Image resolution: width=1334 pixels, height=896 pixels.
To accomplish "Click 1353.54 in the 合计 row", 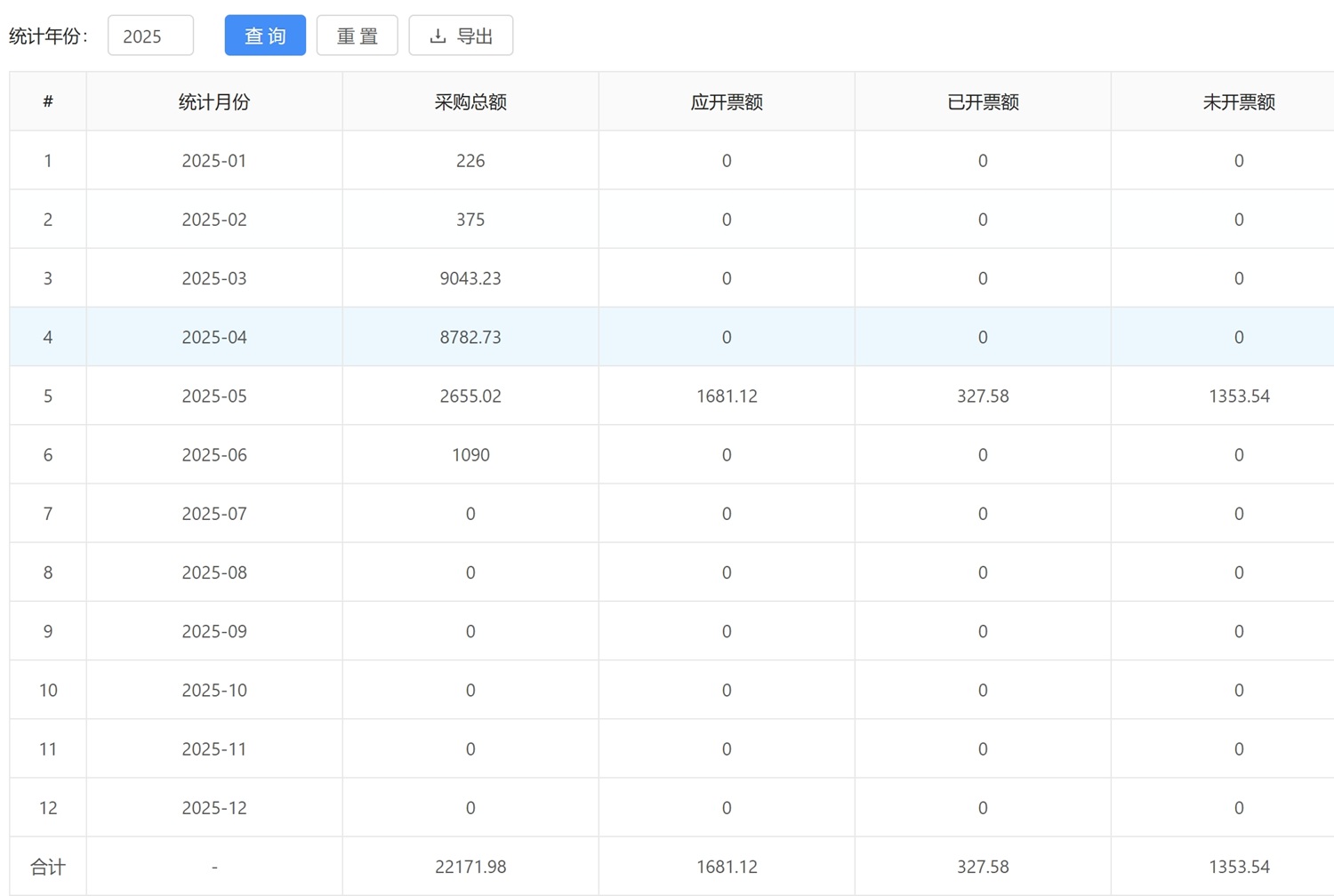I will pos(1239,867).
